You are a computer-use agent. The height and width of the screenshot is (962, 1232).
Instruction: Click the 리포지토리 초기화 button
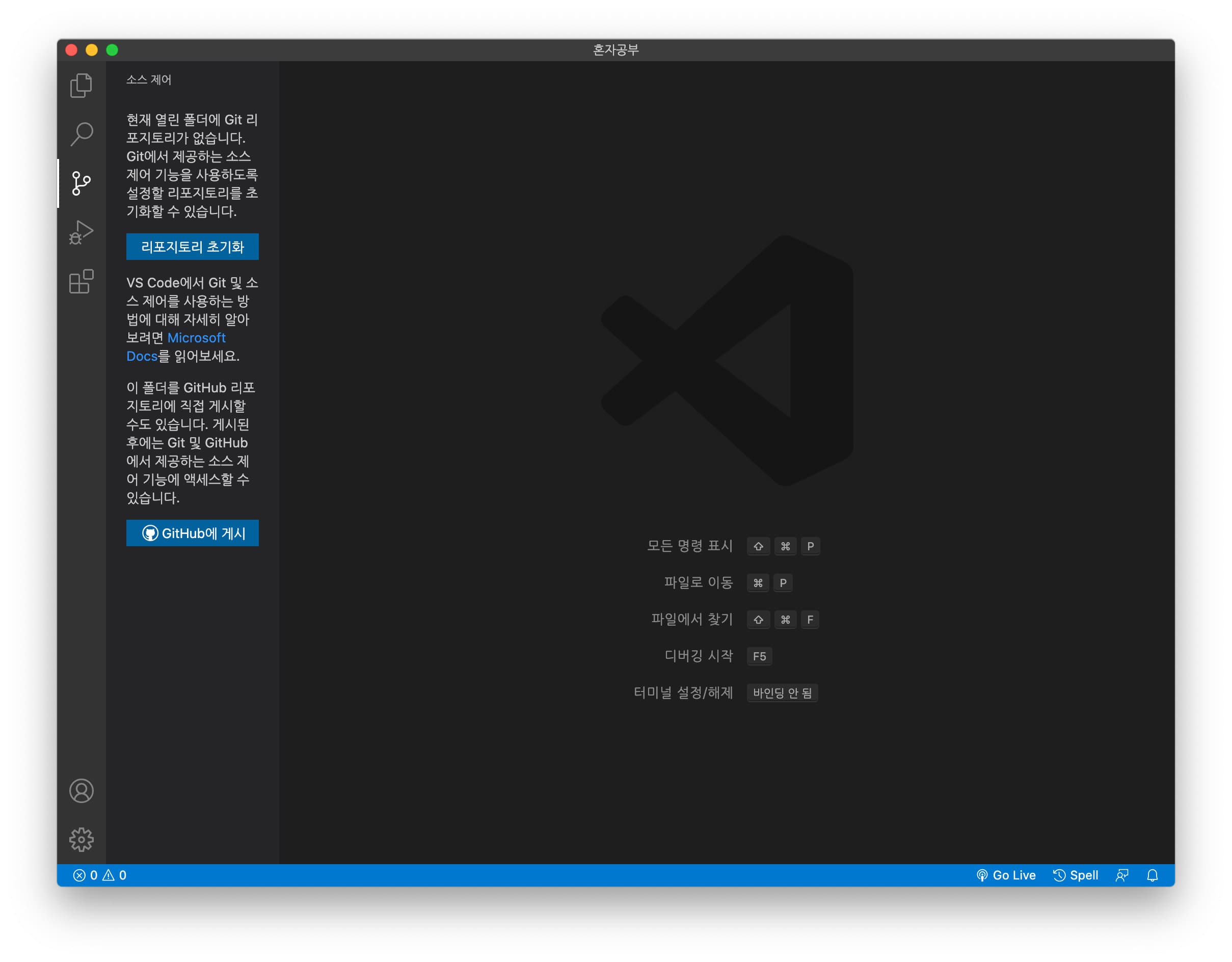point(193,247)
